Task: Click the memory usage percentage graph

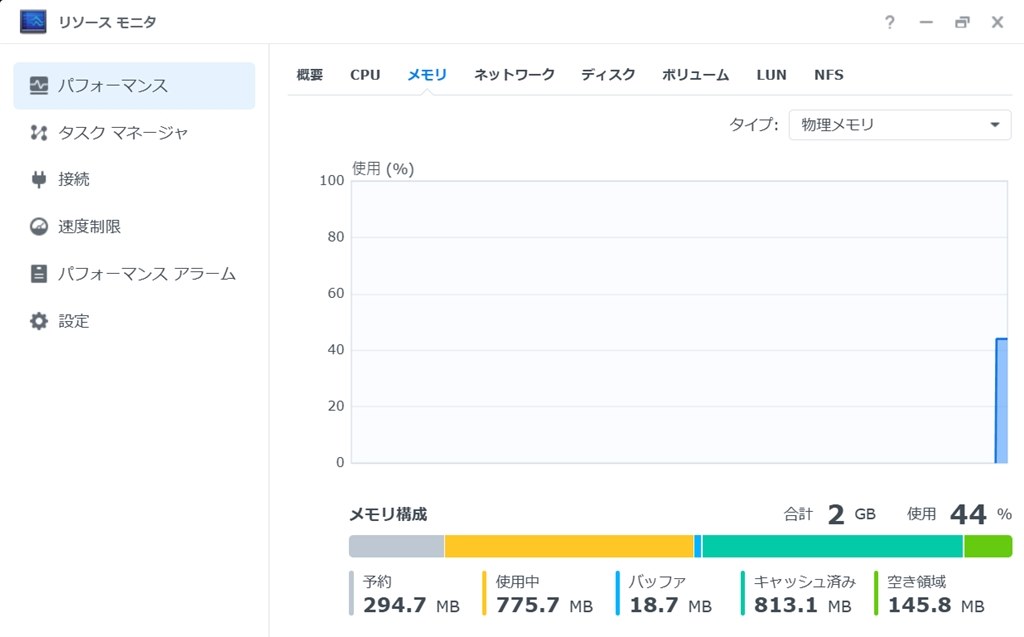Action: [680, 320]
